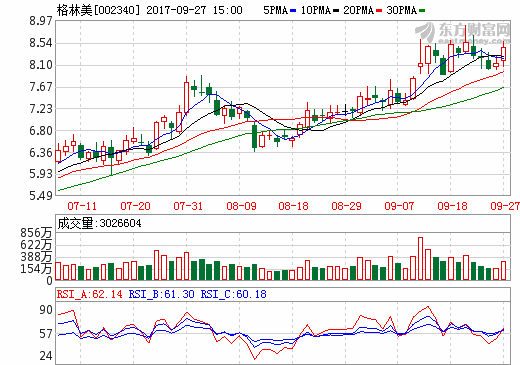Click the blue 5PMA legend color swatch
520x365 pixels.
[x=293, y=11]
